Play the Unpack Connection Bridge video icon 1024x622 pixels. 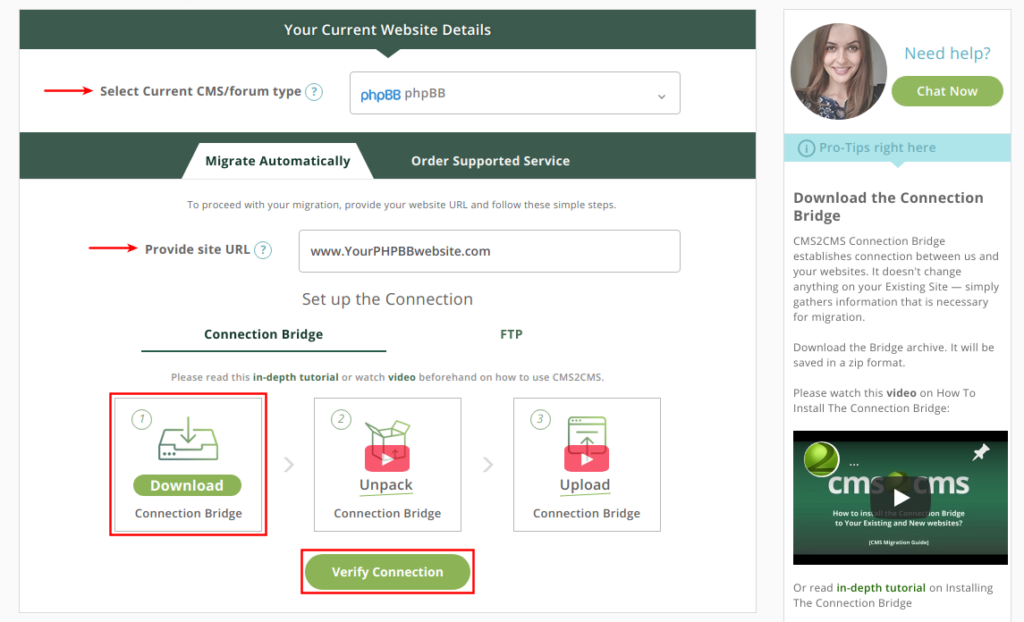click(387, 459)
